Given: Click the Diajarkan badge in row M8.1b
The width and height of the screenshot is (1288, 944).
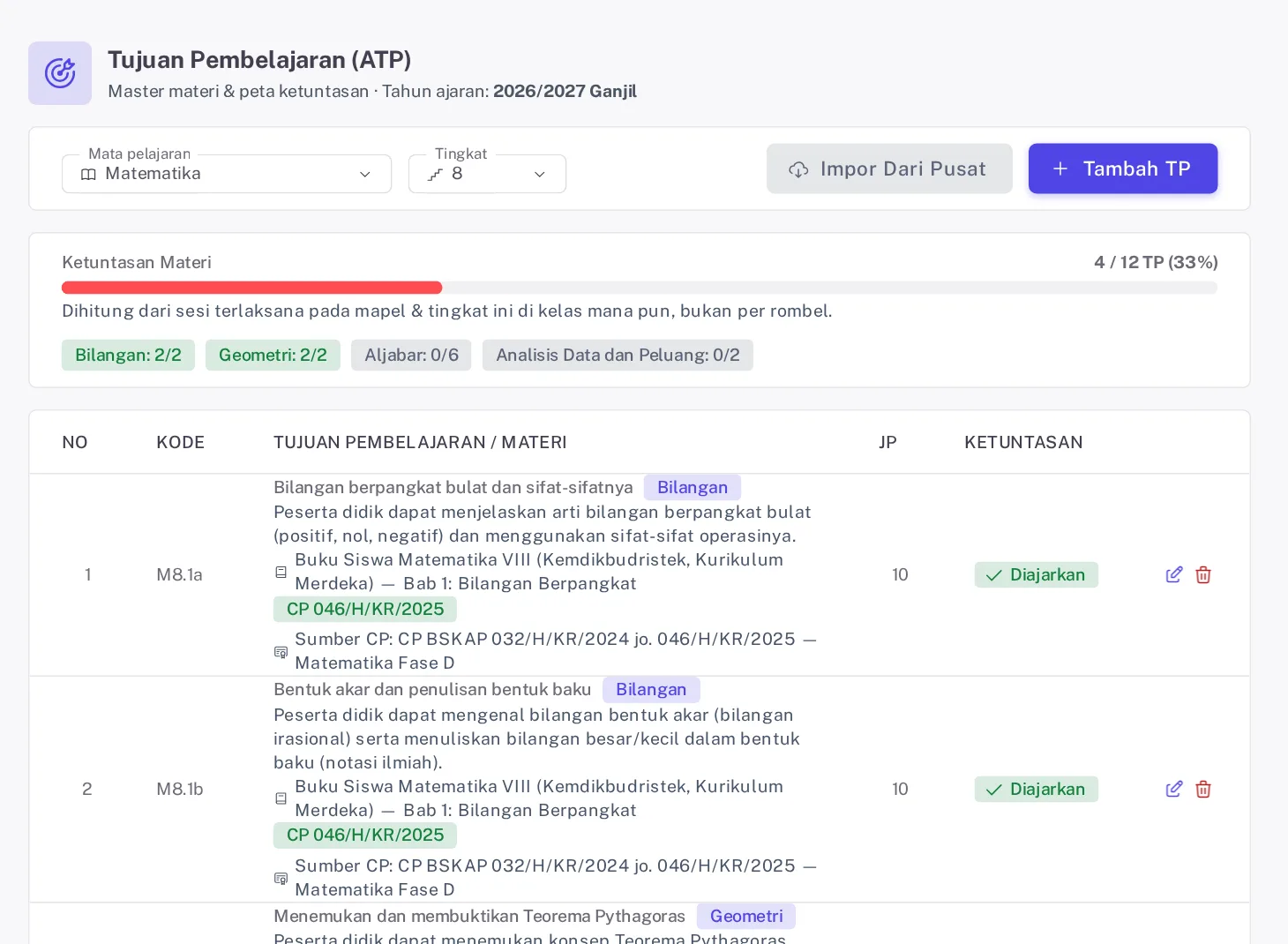Looking at the screenshot, I should point(1037,789).
